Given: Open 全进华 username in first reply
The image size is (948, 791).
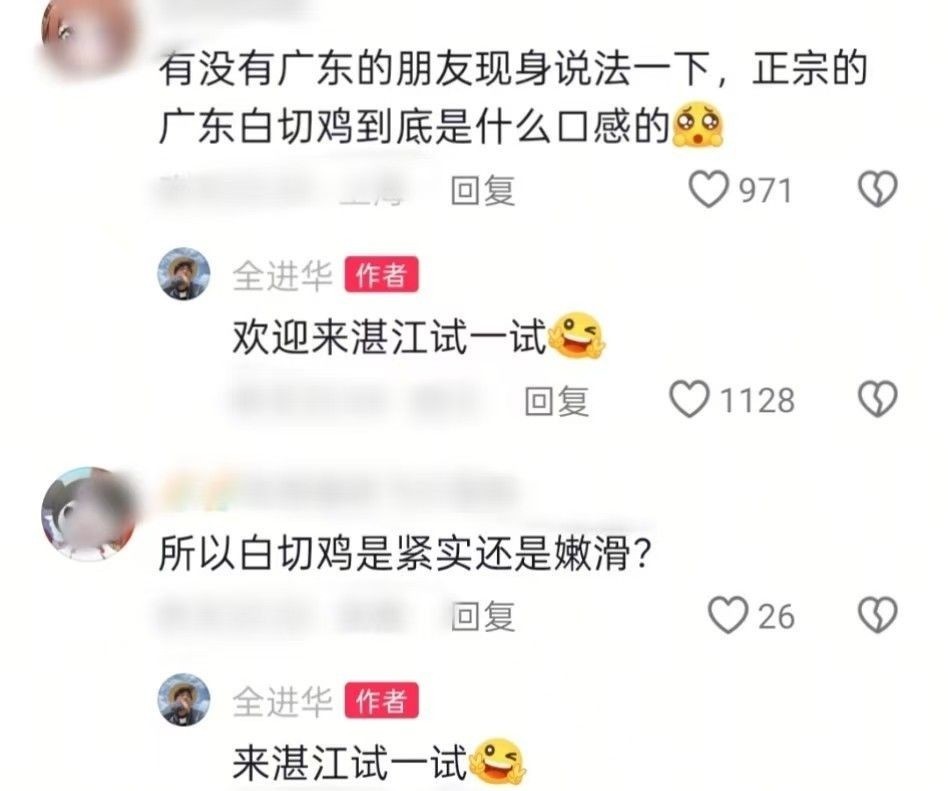Looking at the screenshot, I should click(282, 276).
